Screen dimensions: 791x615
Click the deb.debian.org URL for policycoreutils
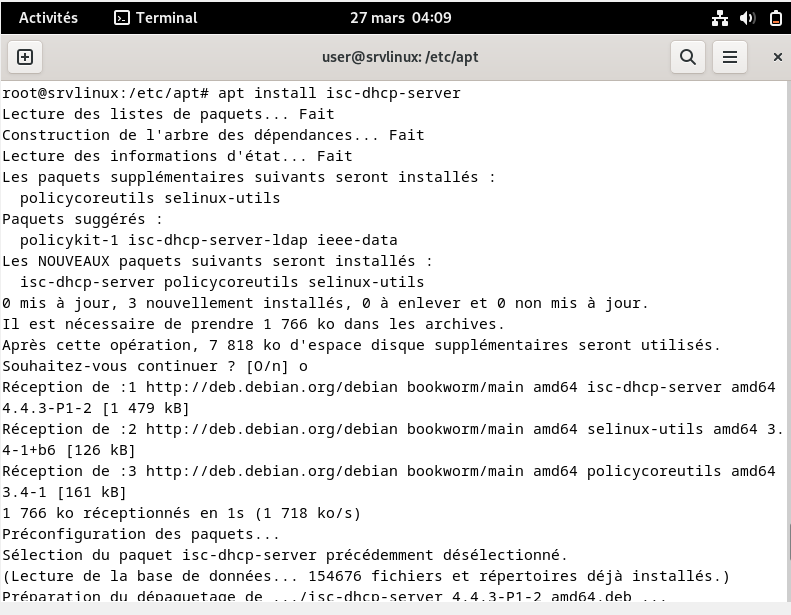261,471
